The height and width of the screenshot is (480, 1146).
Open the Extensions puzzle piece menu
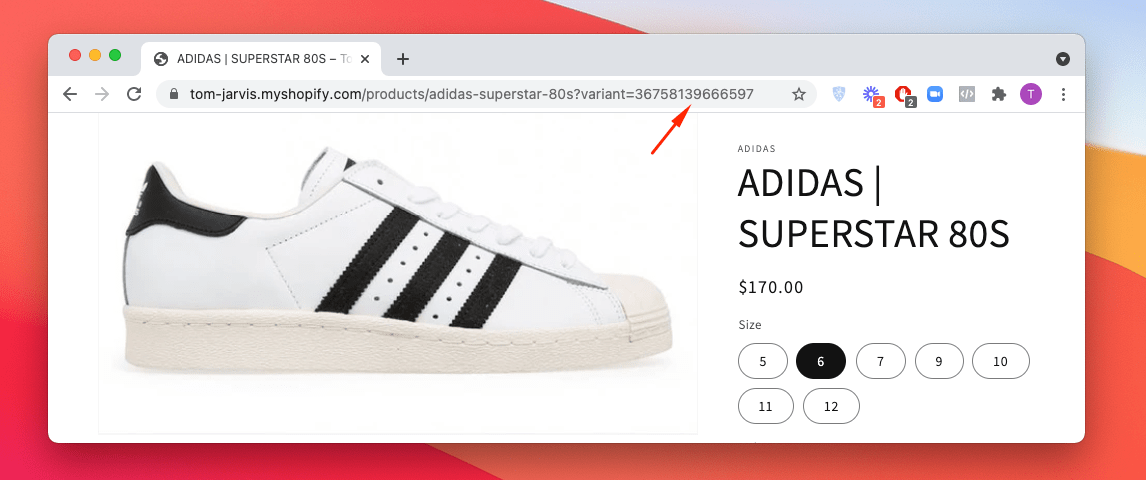[x=998, y=94]
